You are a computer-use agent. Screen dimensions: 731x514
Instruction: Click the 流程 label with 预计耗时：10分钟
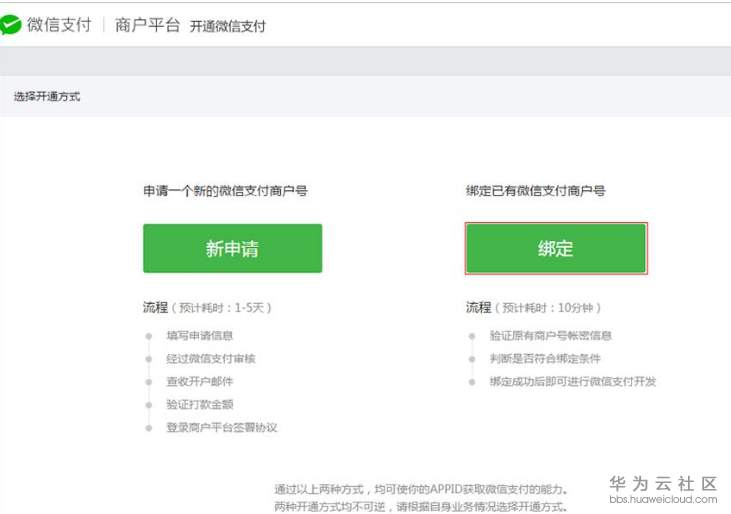[533, 308]
